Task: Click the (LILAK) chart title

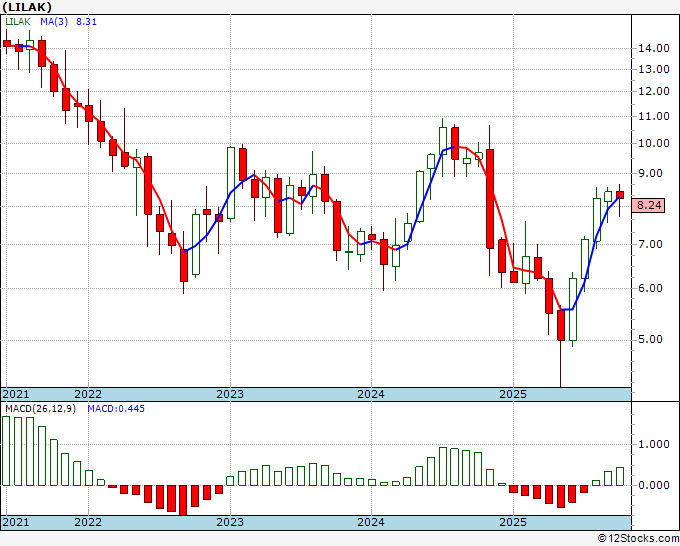Action: point(27,7)
